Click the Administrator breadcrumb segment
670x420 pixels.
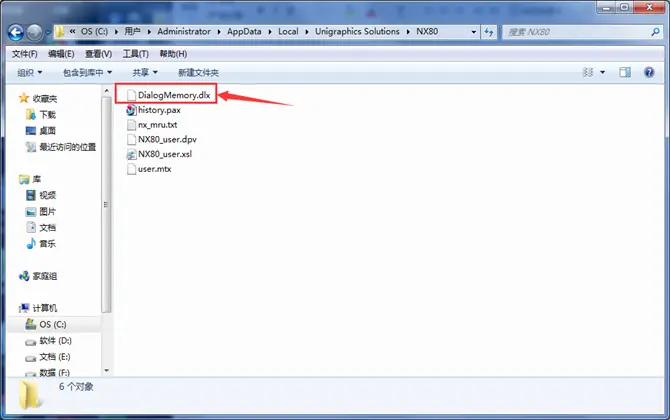[184, 32]
